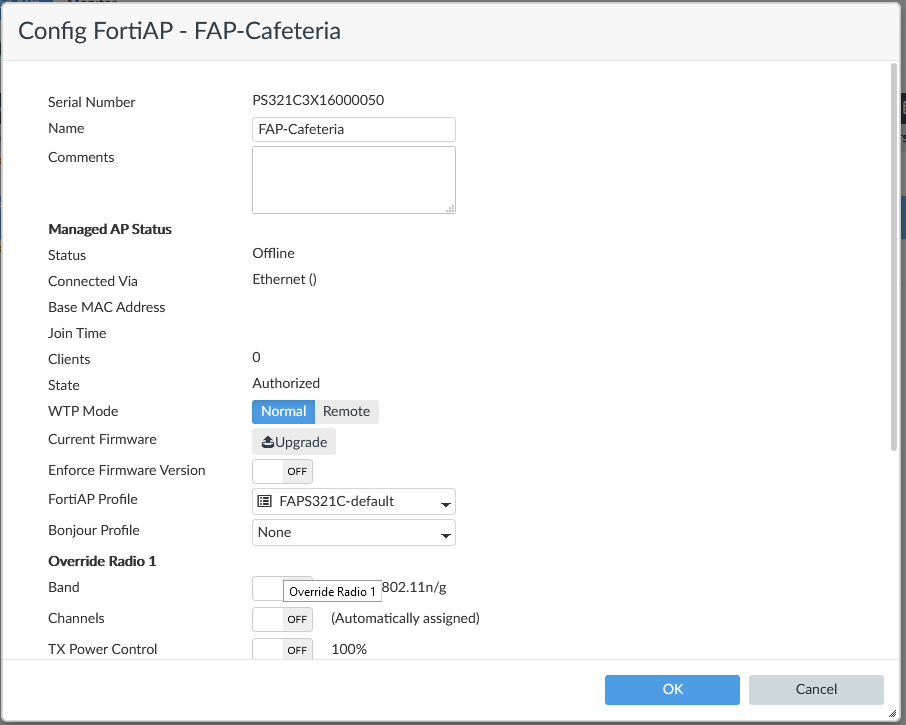Screen dimensions: 906x725
Task: Click the serial number PS321C3X16000050
Action: (318, 100)
